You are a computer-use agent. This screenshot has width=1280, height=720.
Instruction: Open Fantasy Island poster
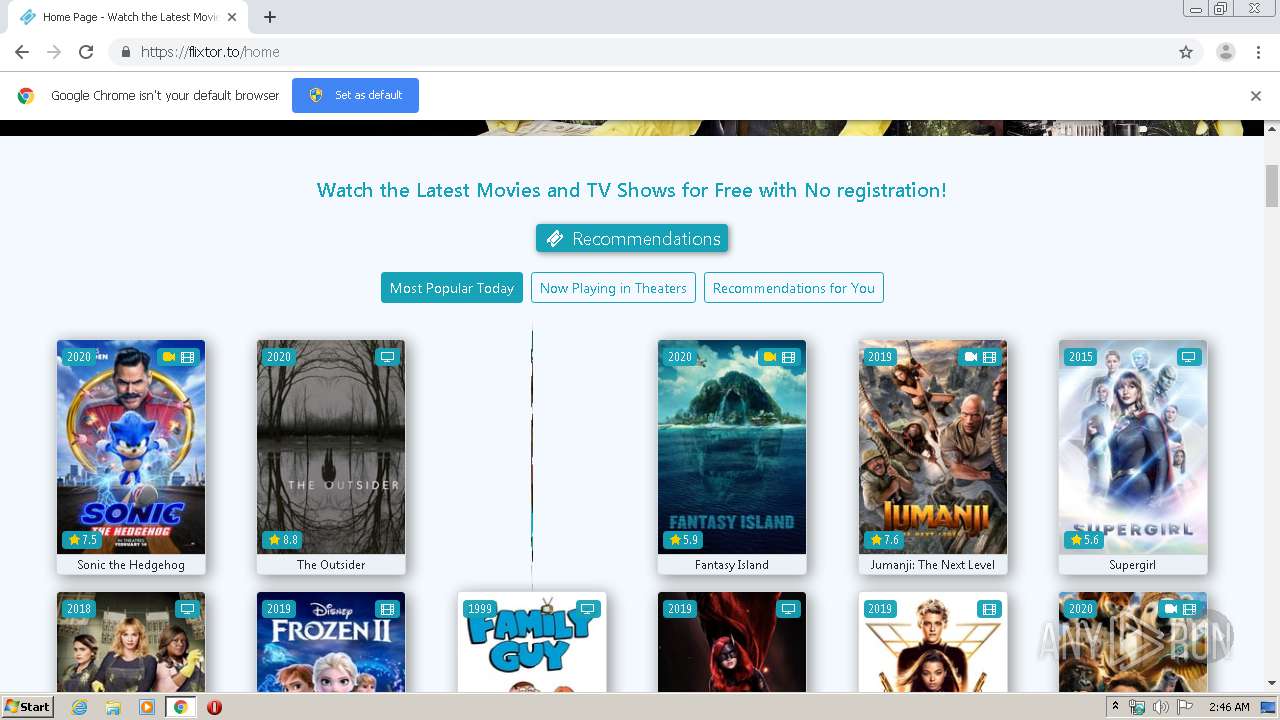pyautogui.click(x=732, y=447)
